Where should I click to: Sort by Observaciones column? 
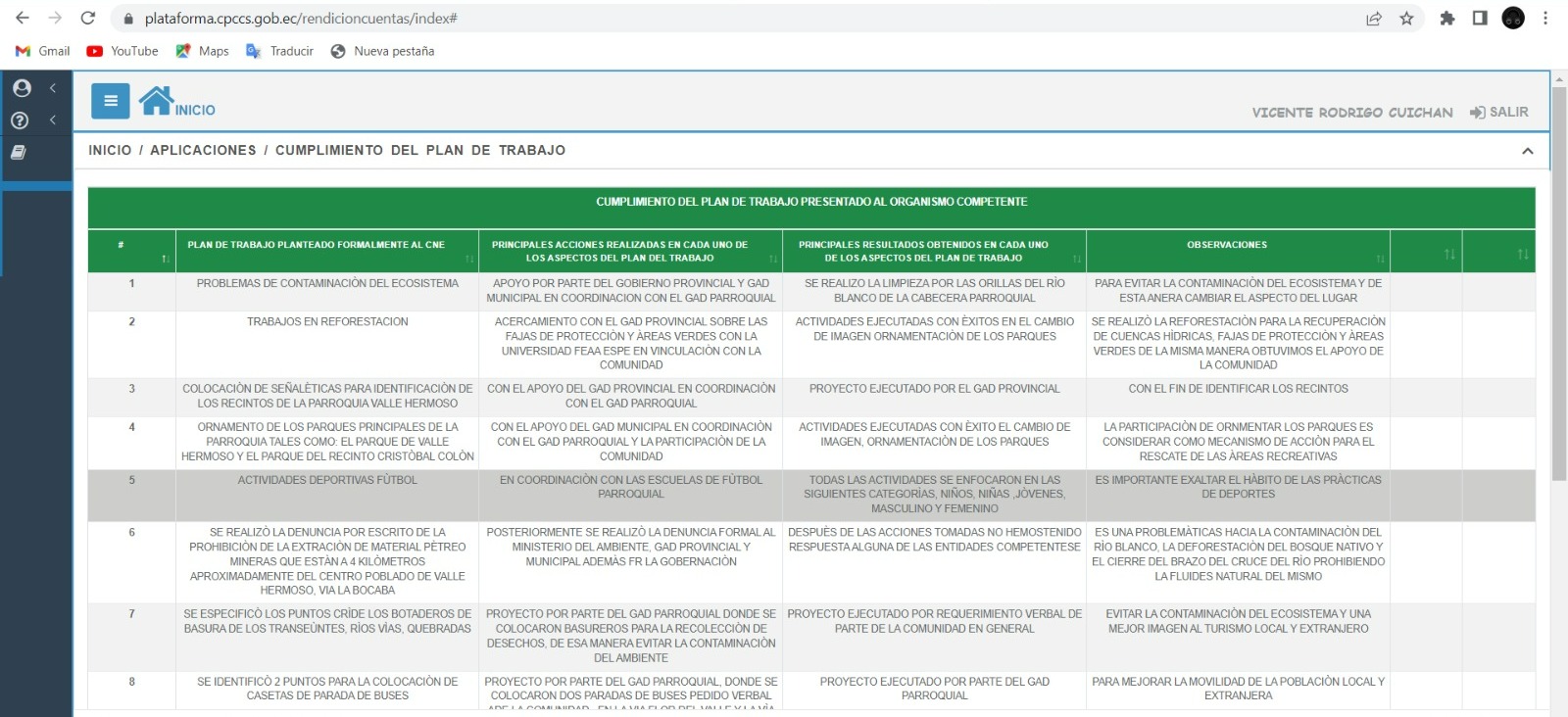(1380, 259)
